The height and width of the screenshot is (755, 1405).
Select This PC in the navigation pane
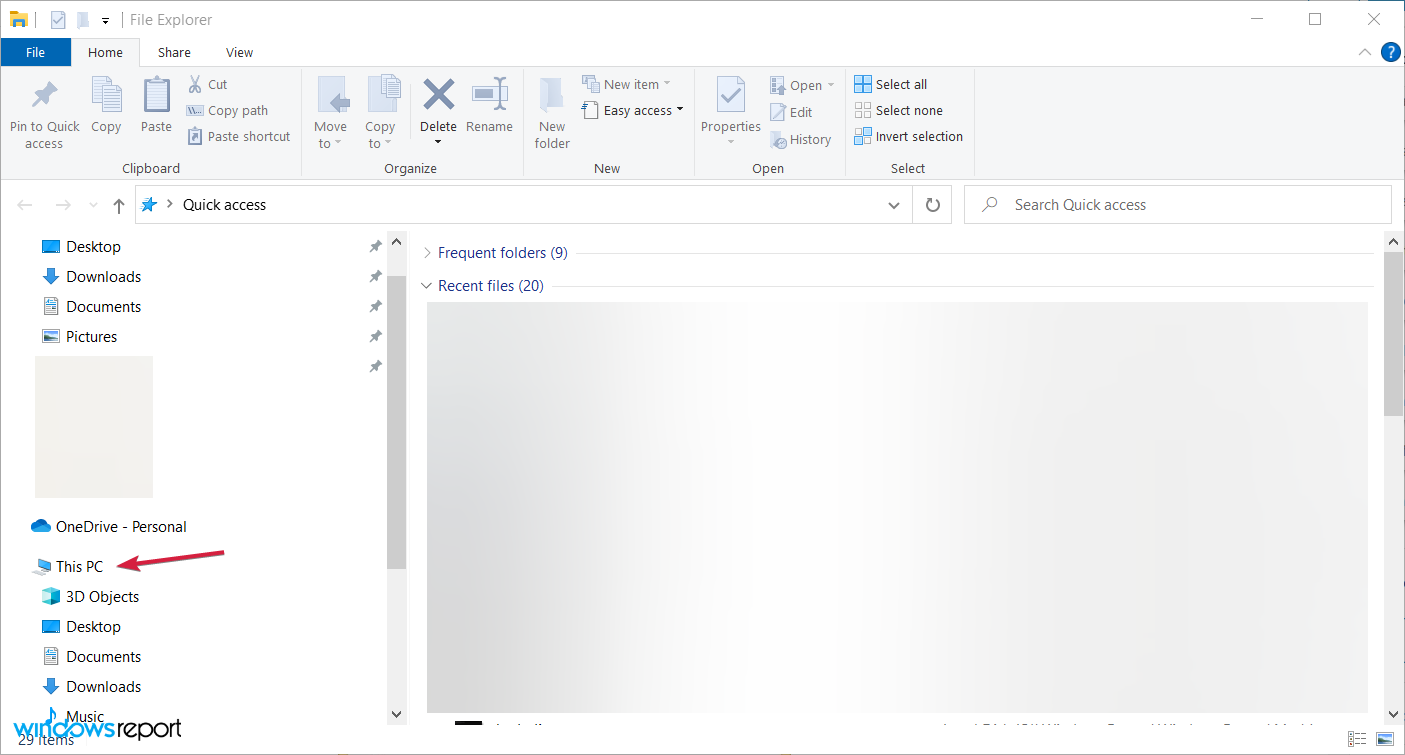pyautogui.click(x=79, y=567)
